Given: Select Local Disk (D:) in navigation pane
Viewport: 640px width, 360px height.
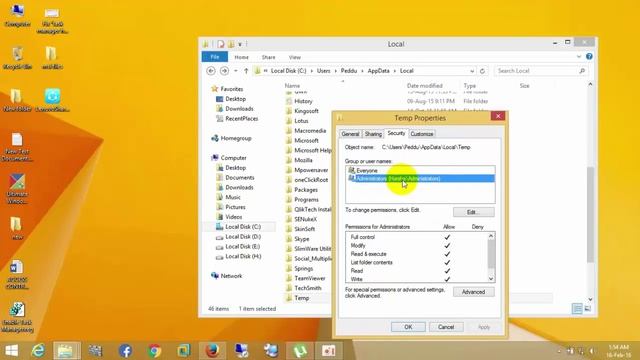Looking at the screenshot, I should 243,237.
